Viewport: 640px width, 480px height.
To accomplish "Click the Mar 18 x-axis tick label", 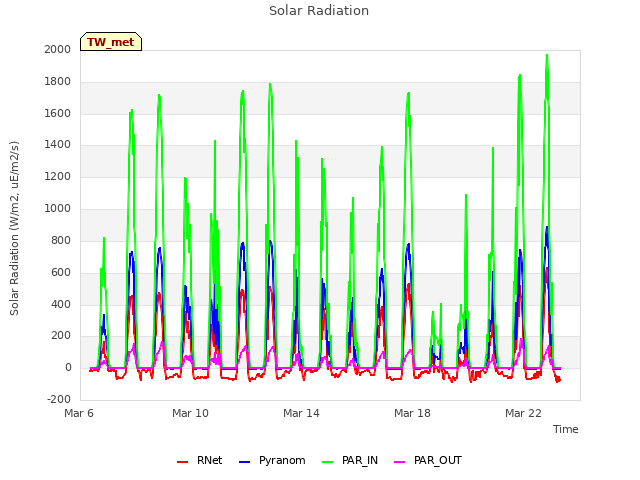I will coord(412,413).
